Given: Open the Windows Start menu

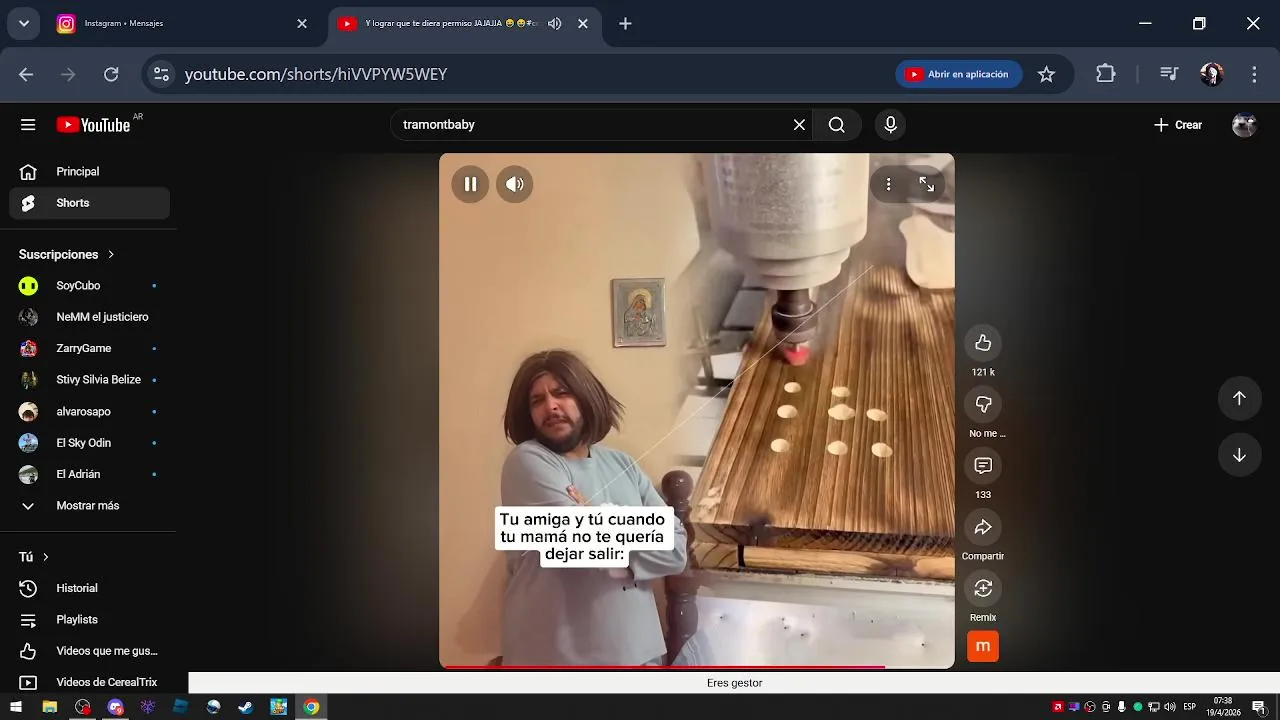Looking at the screenshot, I should tap(16, 707).
